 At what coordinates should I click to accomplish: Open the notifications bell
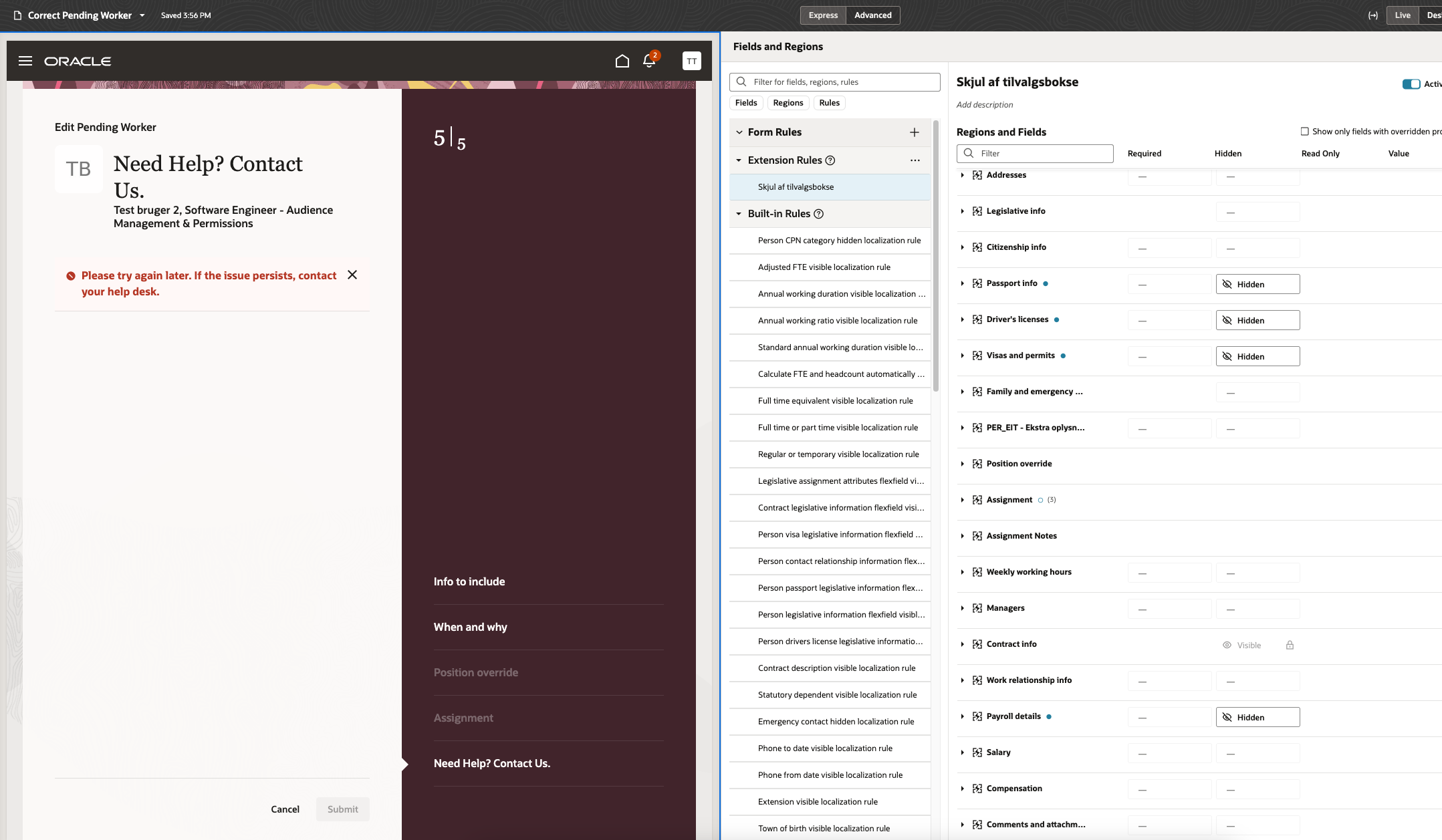pos(648,61)
